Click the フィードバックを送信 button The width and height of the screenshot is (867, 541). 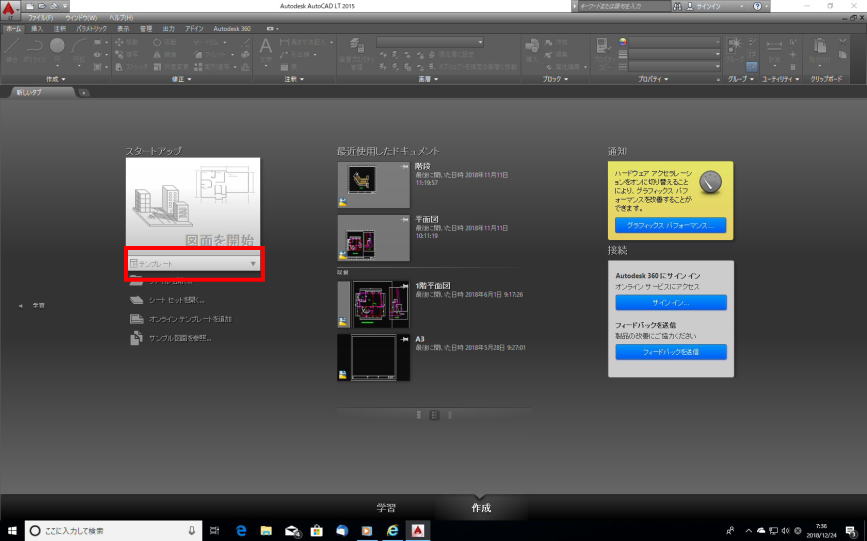[x=671, y=352]
